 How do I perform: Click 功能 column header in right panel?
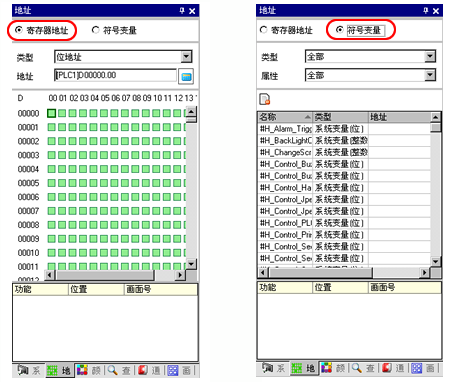(285, 287)
